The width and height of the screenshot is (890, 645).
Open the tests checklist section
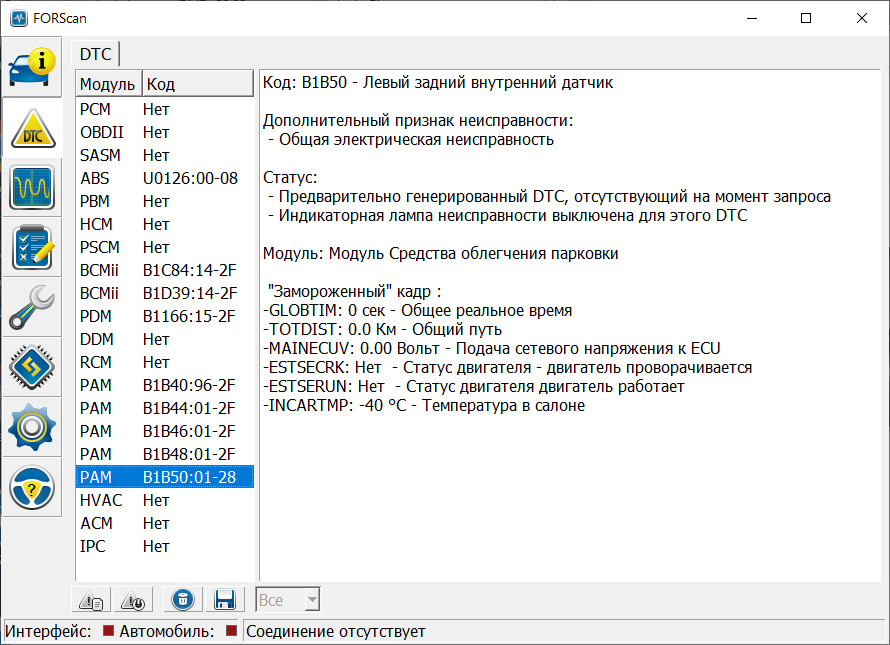[x=32, y=248]
